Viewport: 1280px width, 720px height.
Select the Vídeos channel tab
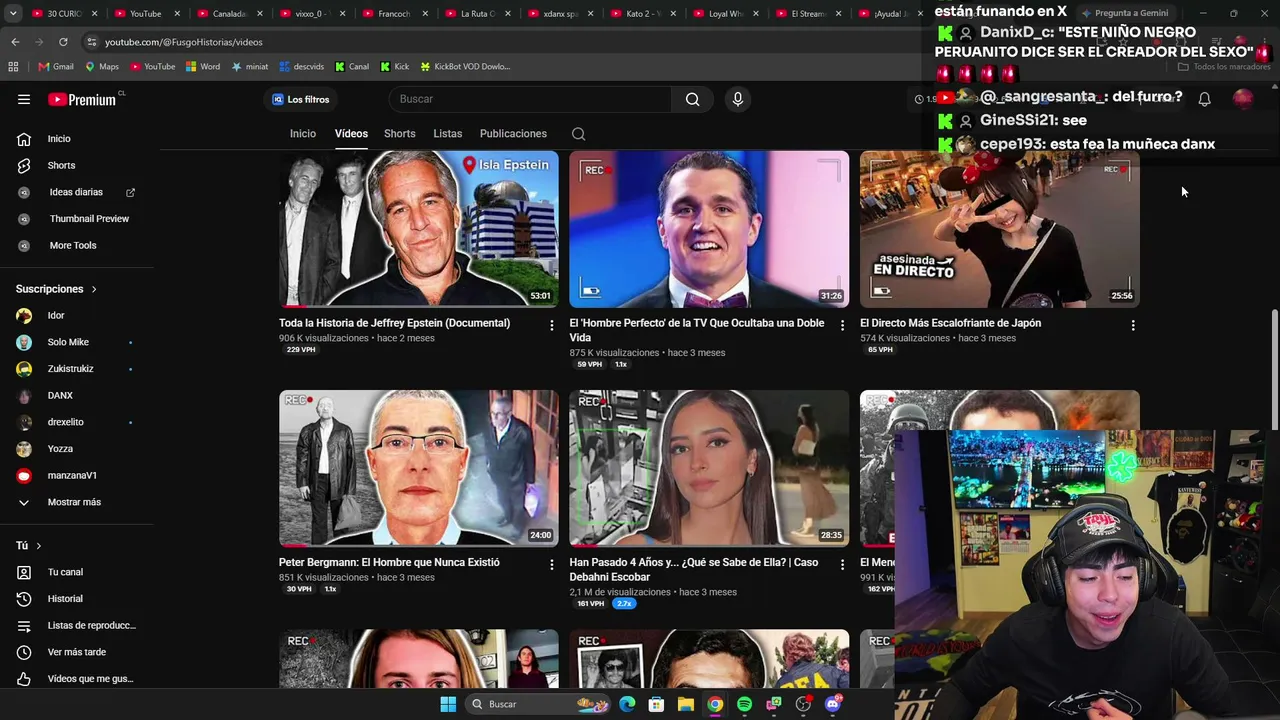[351, 134]
